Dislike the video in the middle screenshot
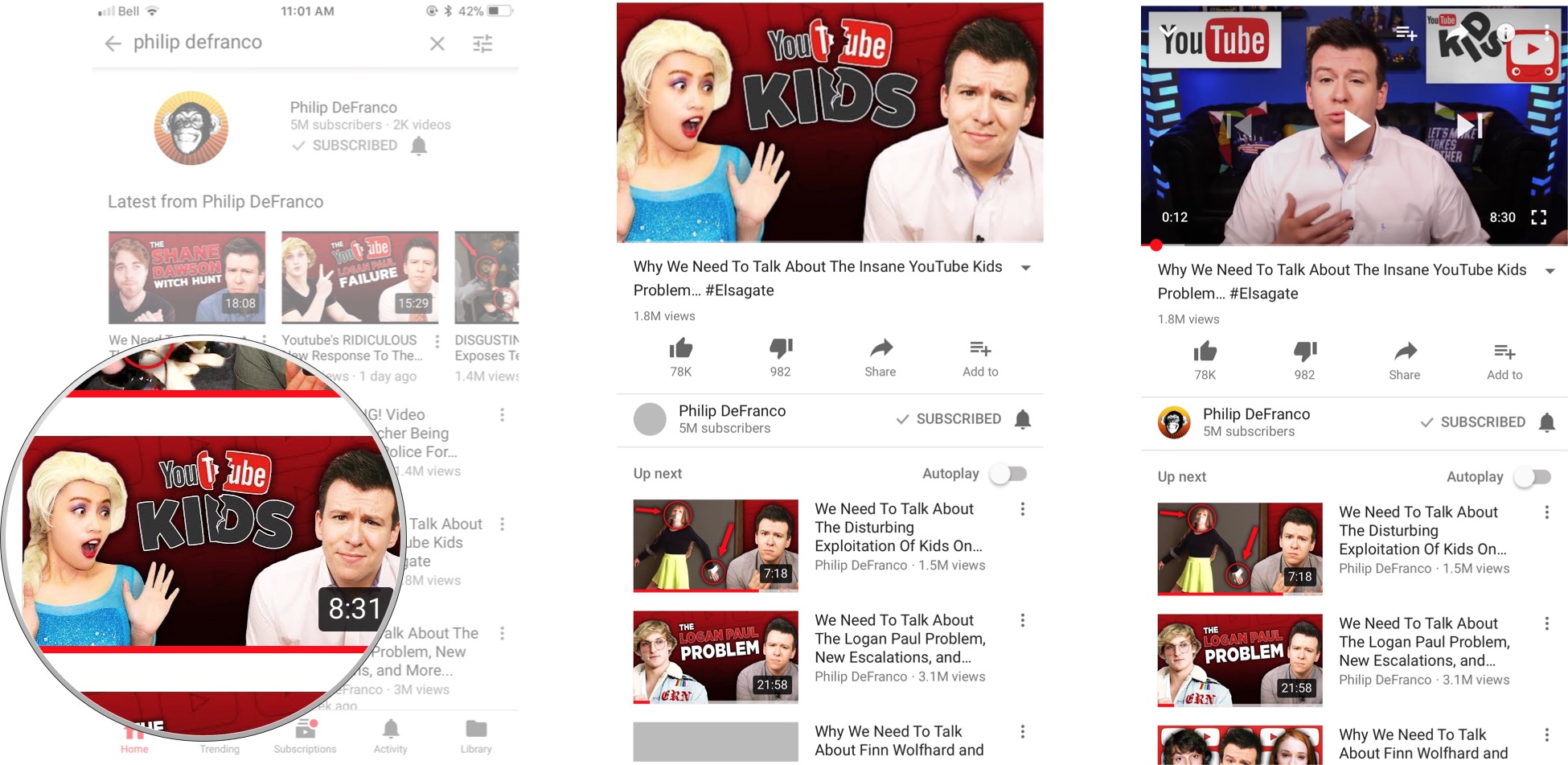This screenshot has height=765, width=1568. 781,348
